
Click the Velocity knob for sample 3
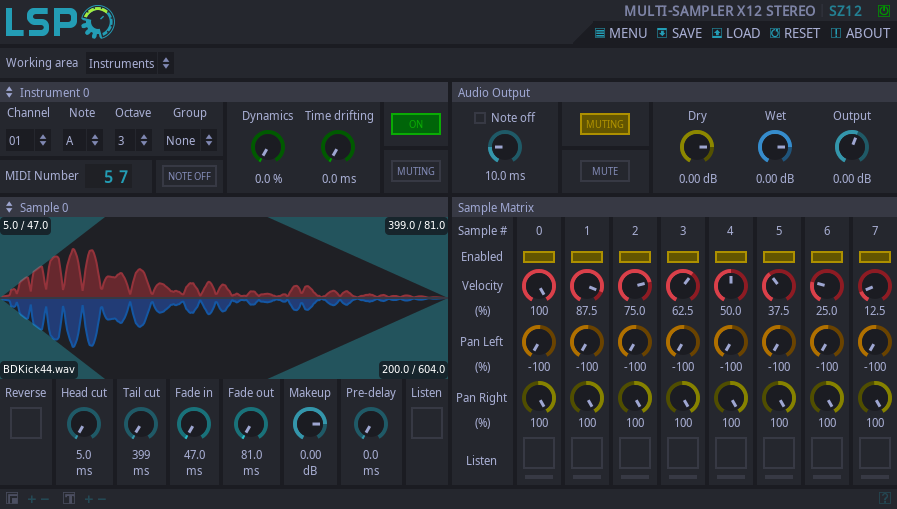coord(682,285)
